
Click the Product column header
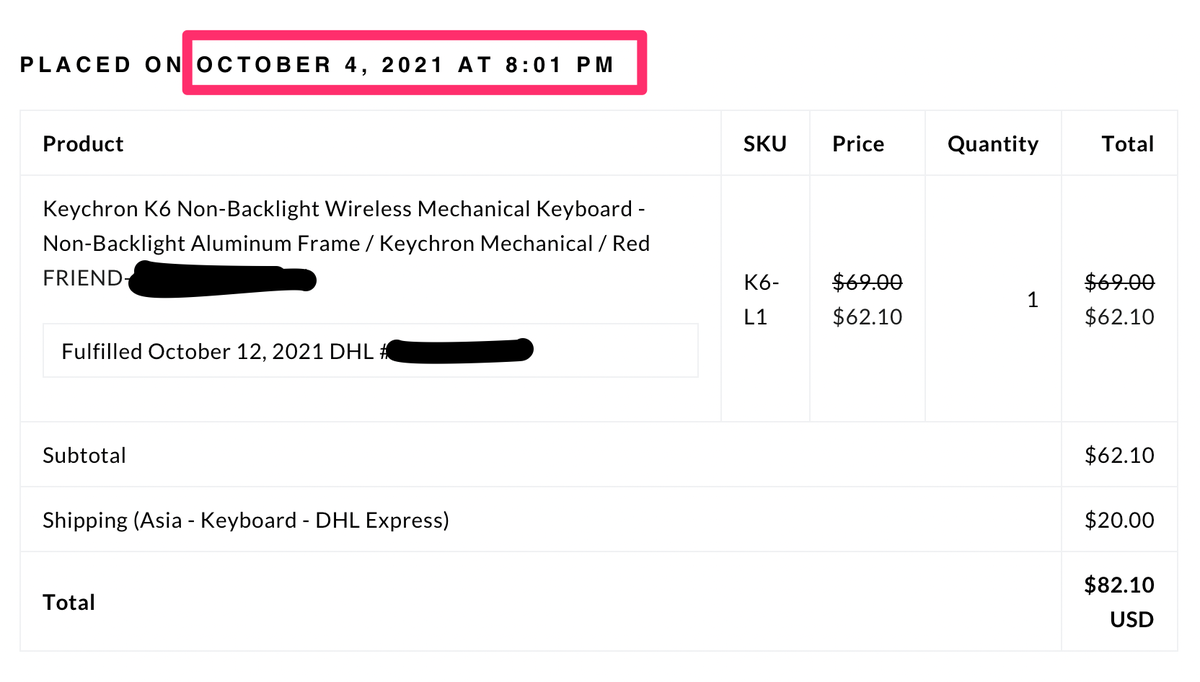coord(83,144)
